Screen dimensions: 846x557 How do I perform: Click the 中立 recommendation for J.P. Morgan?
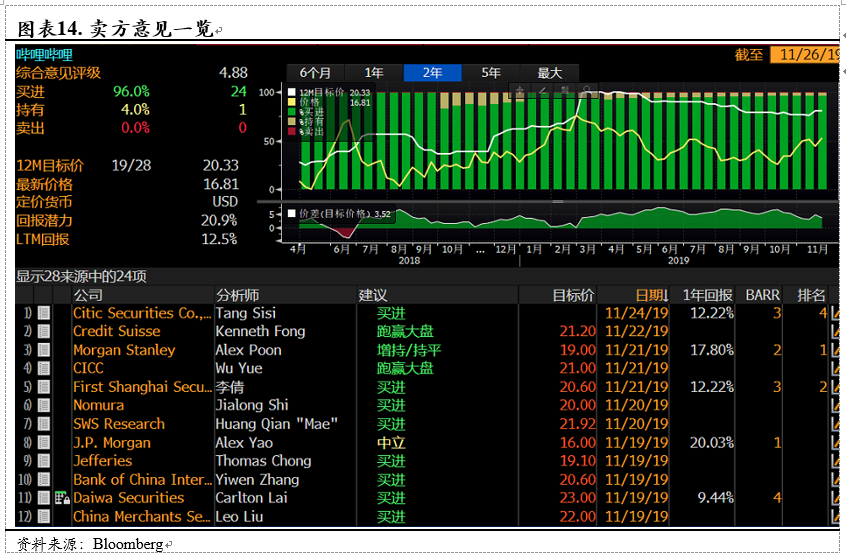click(391, 443)
